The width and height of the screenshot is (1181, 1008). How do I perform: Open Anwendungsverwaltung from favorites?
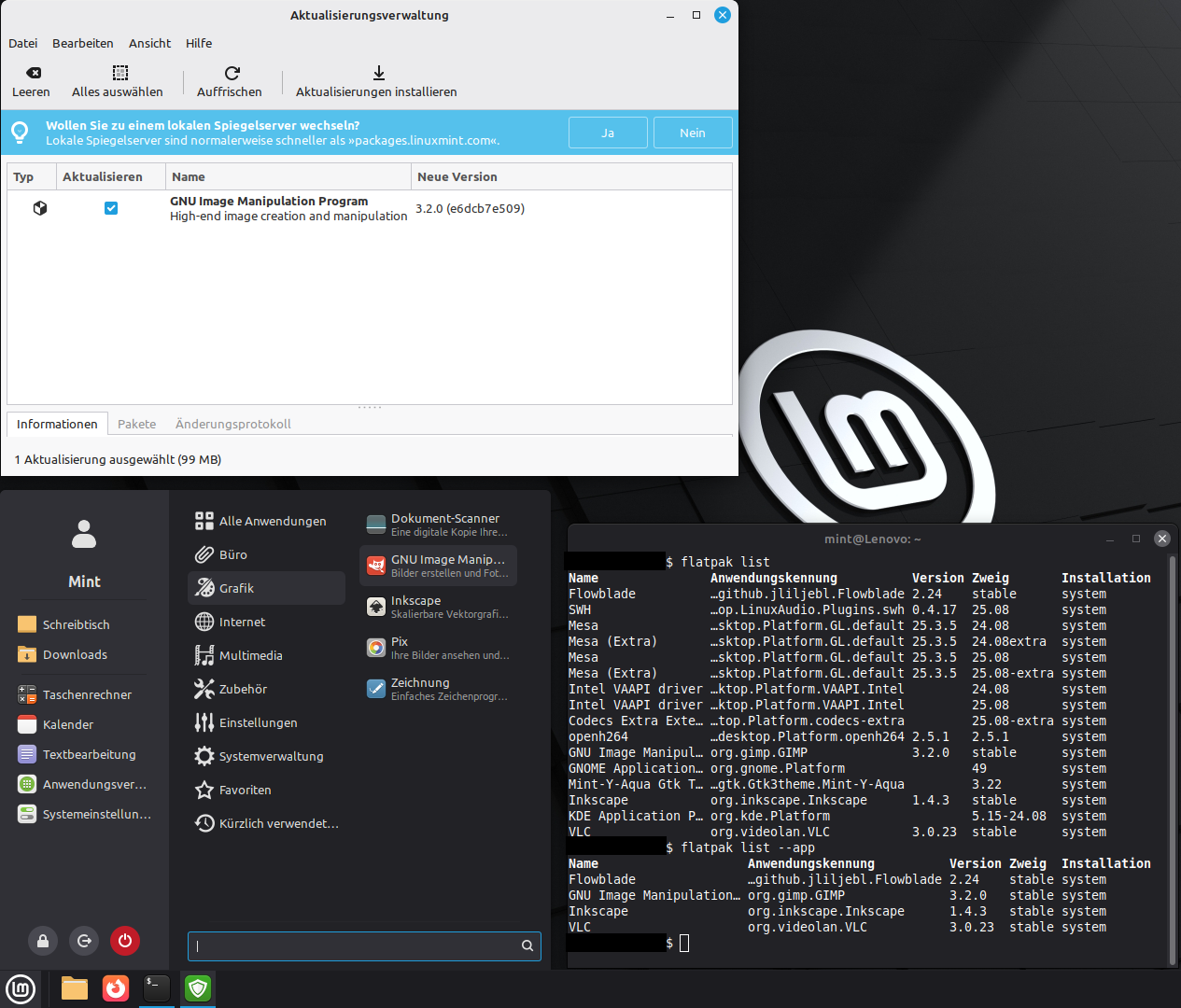pos(84,784)
